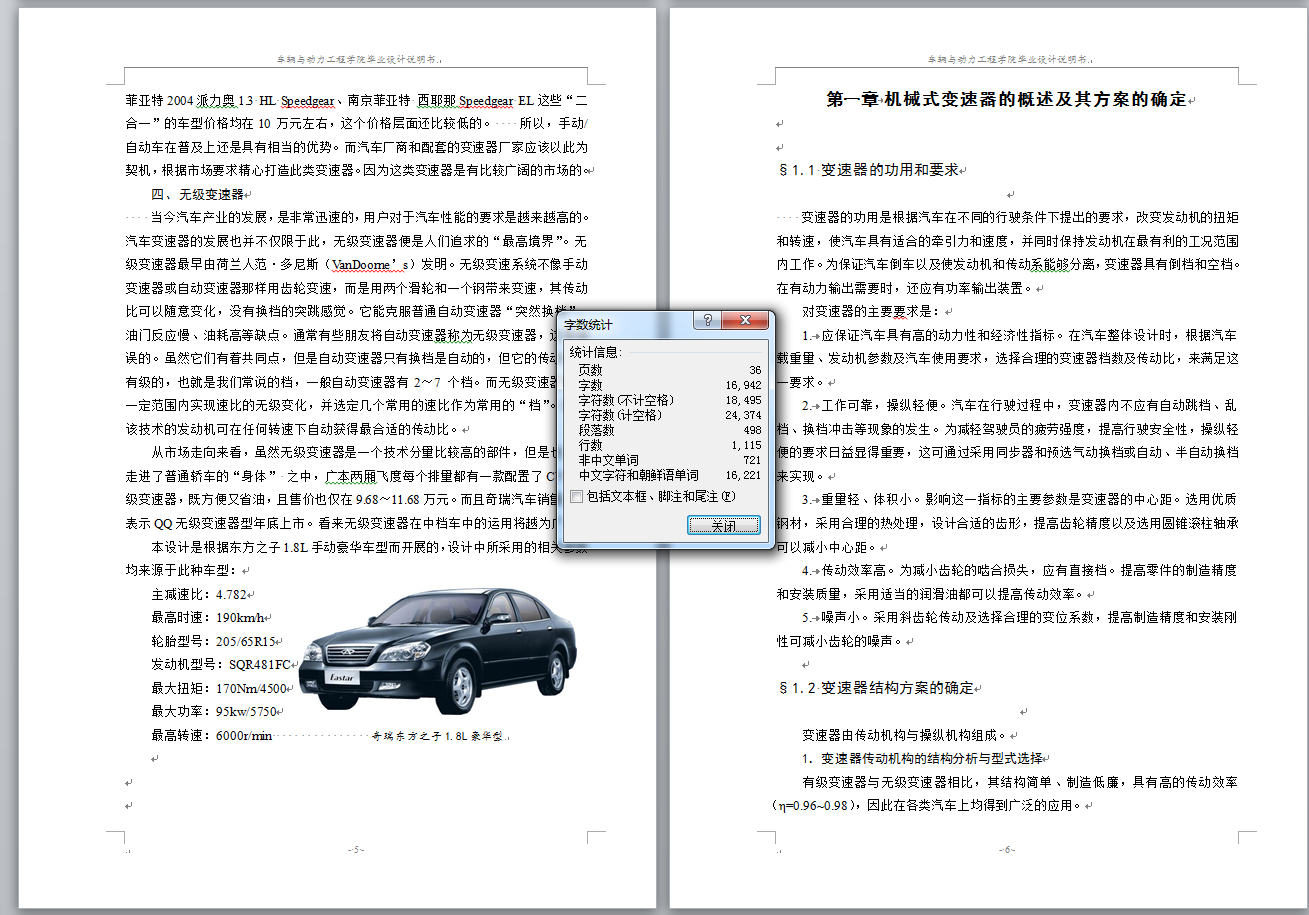This screenshot has height=915, width=1309.
Task: Click the line 轮胎型号：205/65R15
Action: (x=213, y=642)
